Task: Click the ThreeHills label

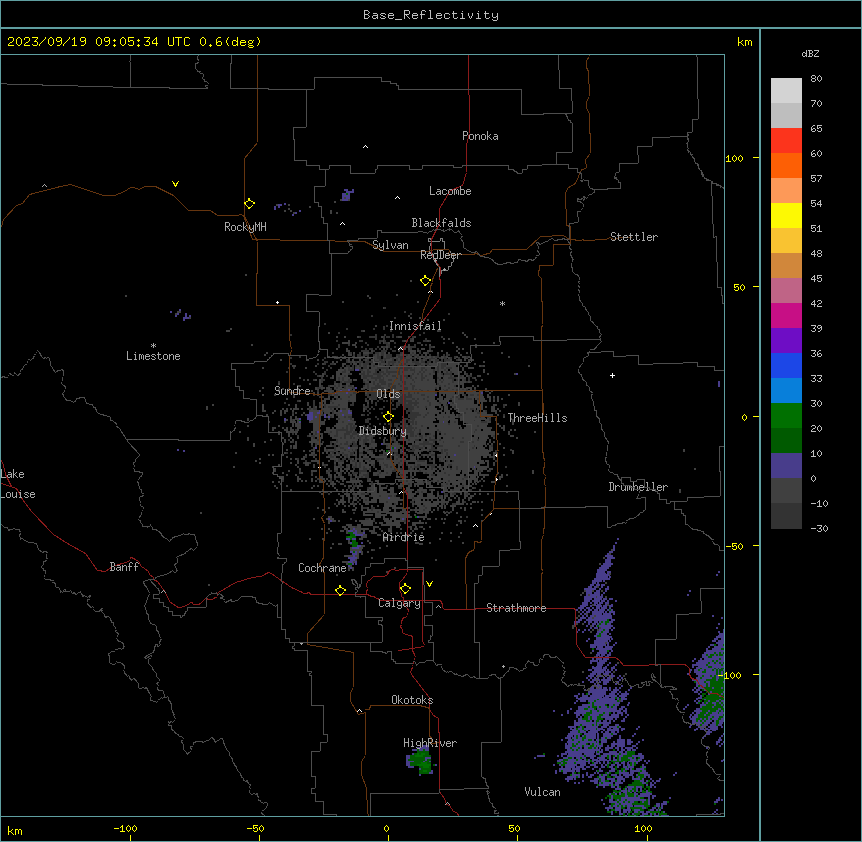Action: tap(537, 418)
